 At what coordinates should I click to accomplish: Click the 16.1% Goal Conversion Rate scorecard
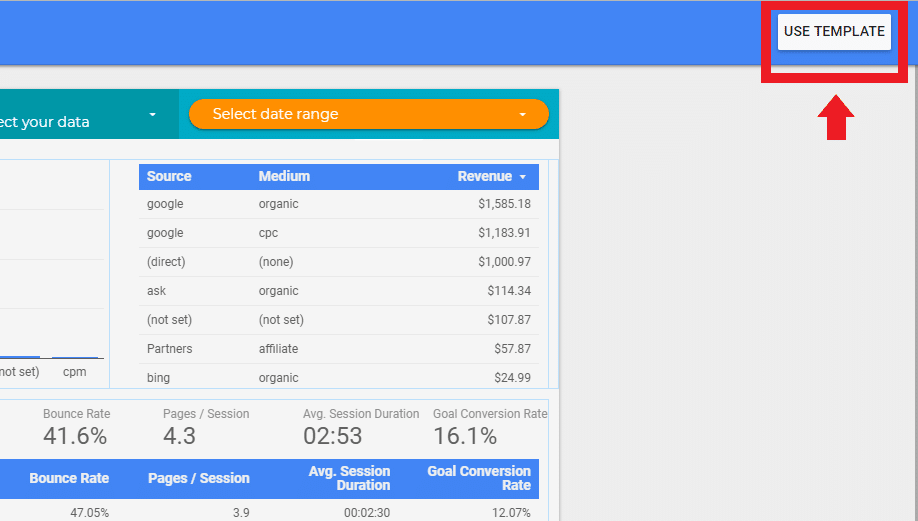pyautogui.click(x=490, y=428)
